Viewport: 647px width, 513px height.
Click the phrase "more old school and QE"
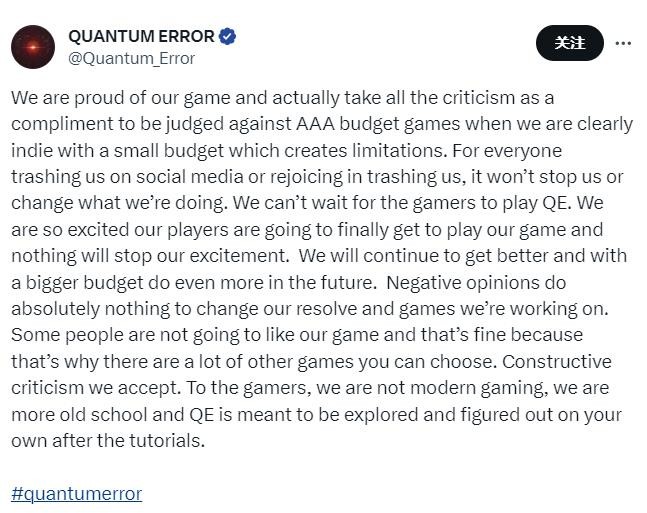pos(112,414)
